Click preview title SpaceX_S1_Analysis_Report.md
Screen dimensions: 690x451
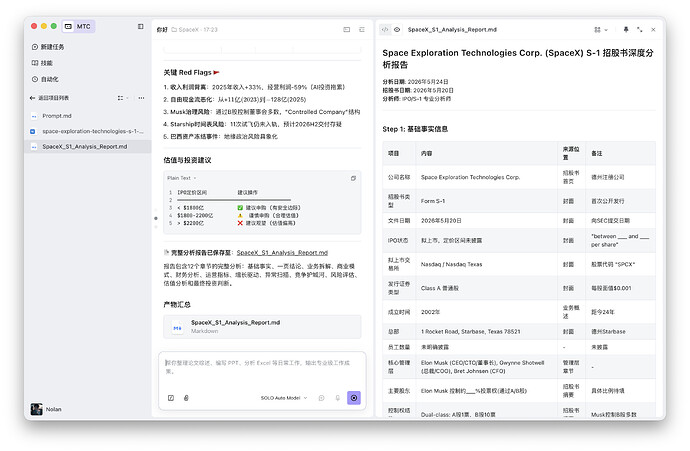pyautogui.click(x=452, y=29)
